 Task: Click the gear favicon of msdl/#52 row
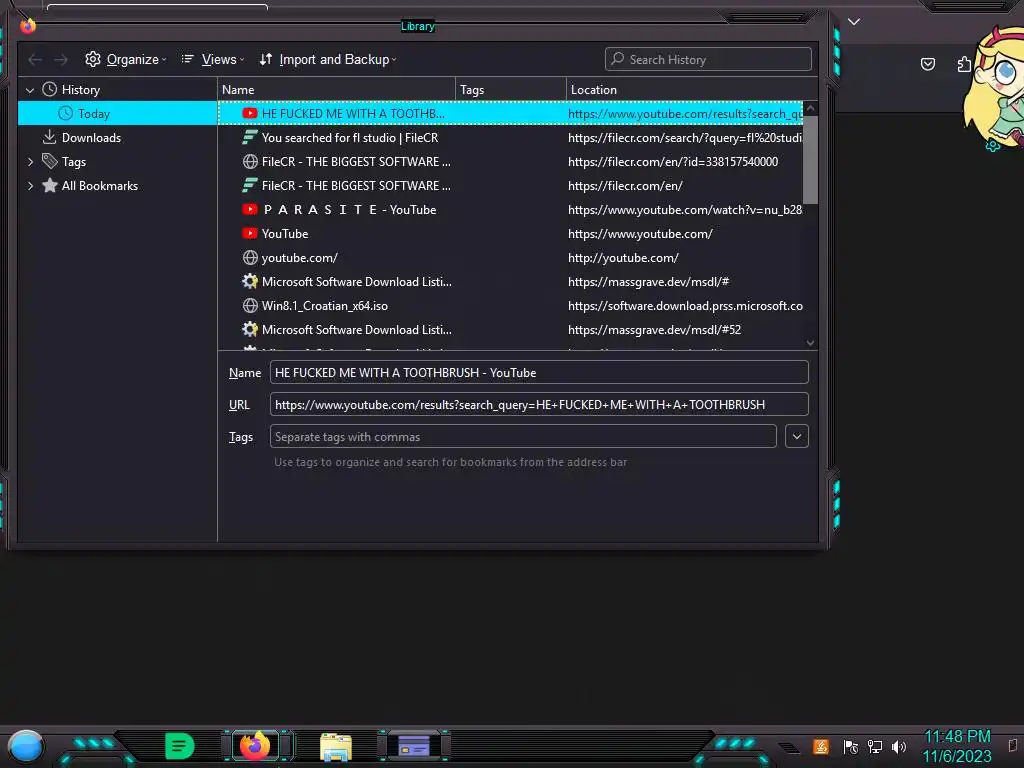click(x=249, y=330)
